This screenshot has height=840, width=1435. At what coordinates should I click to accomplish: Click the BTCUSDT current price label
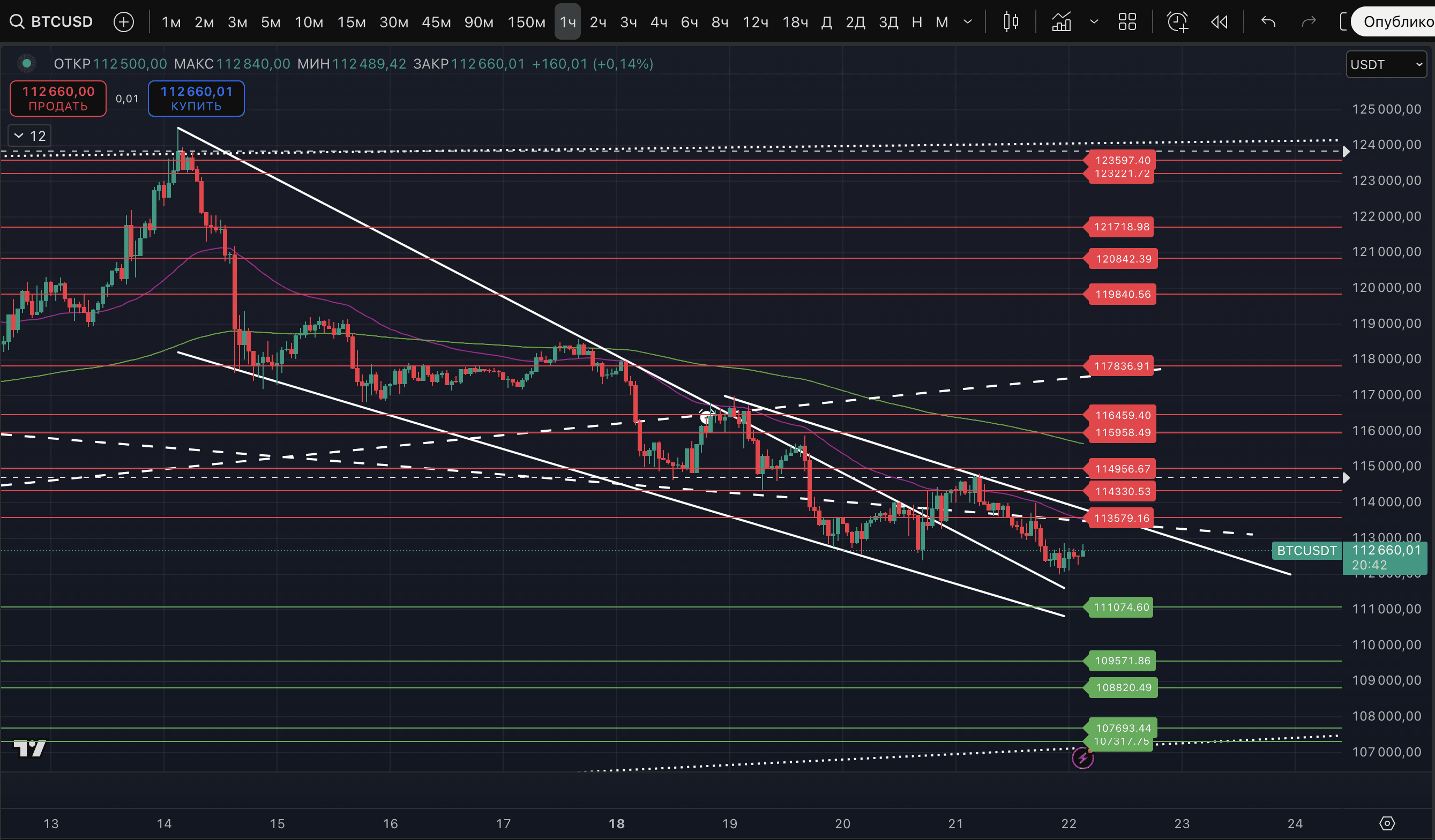tap(1307, 551)
